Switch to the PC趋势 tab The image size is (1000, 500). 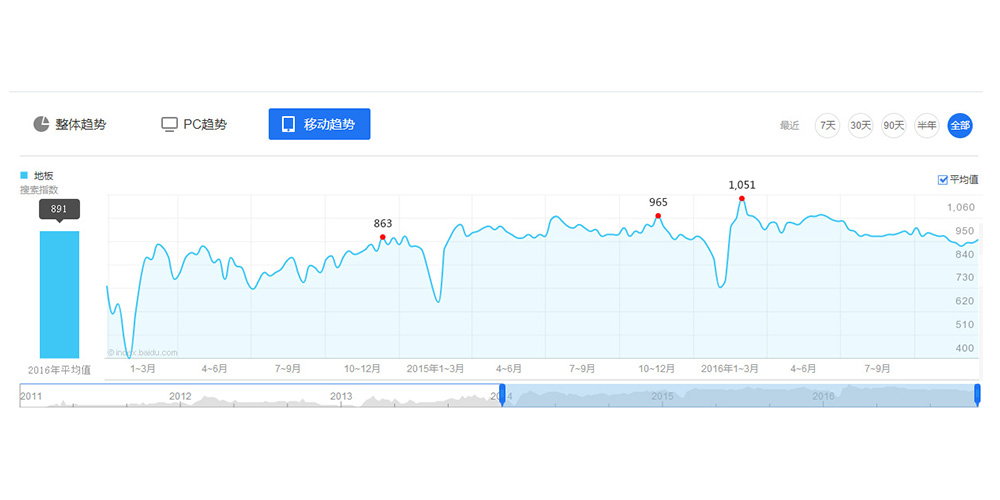coord(194,124)
